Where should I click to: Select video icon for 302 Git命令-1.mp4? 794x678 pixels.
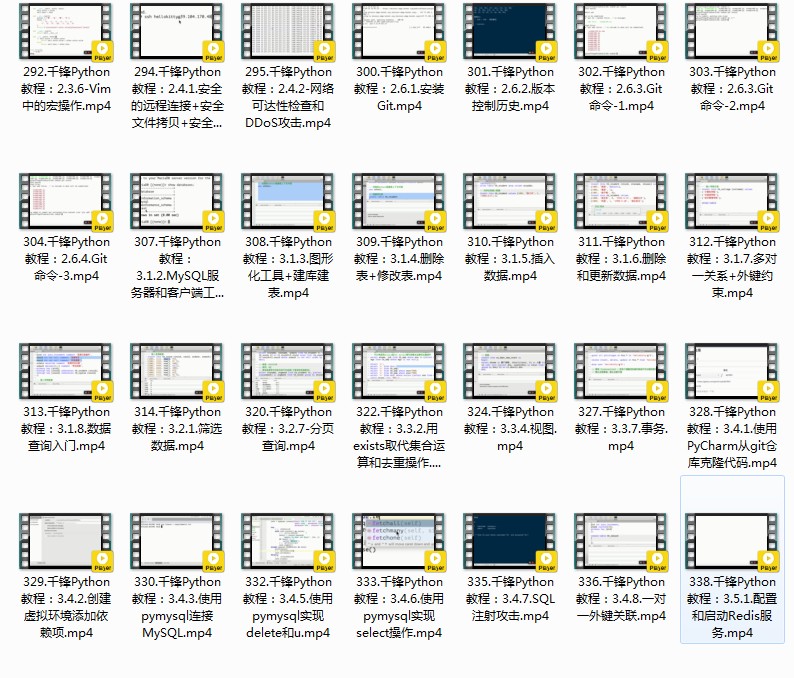point(621,31)
